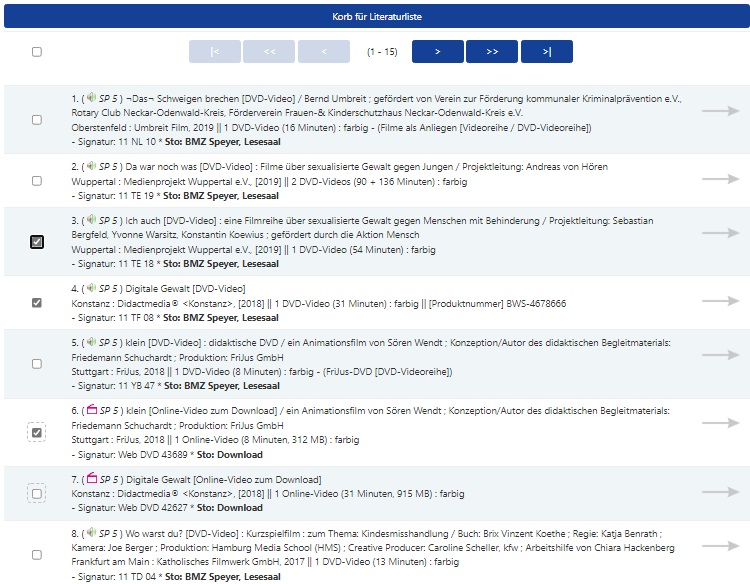
Task: Click the disabled first-page button
Action: (x=215, y=52)
